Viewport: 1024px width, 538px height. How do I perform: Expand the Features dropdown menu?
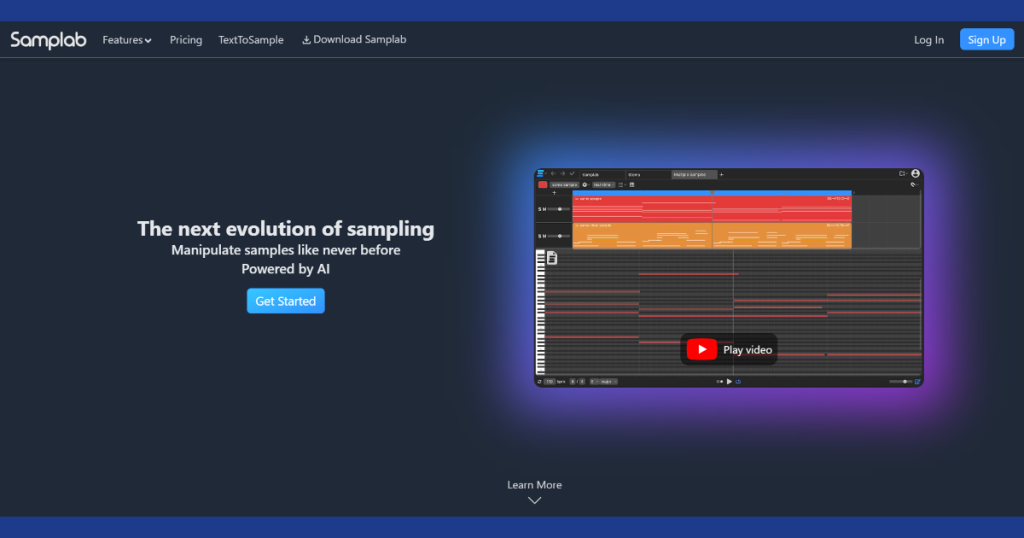pyautogui.click(x=127, y=40)
